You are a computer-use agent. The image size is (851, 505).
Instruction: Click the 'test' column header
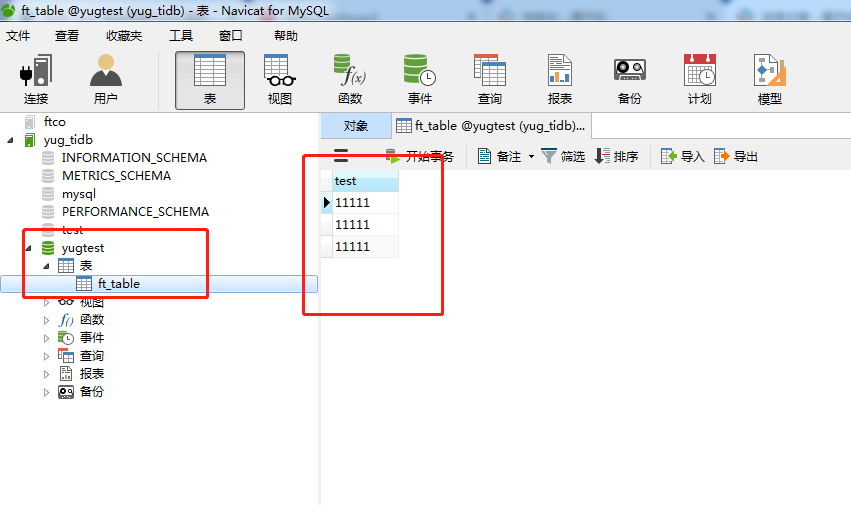[x=365, y=181]
